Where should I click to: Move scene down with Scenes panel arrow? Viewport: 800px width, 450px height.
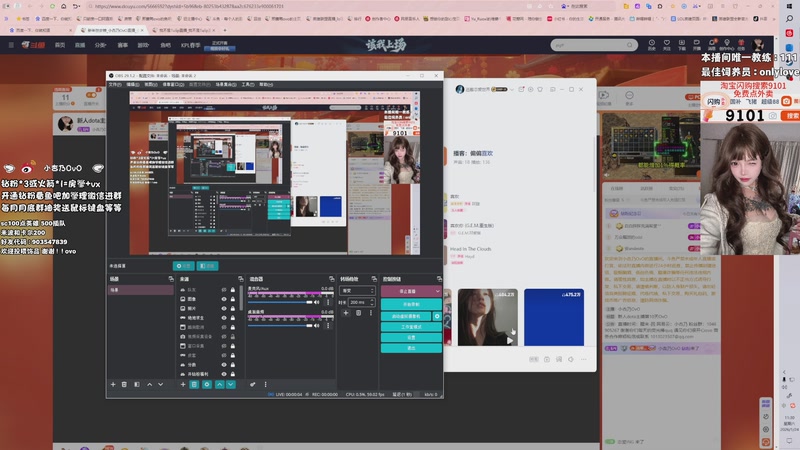161,384
